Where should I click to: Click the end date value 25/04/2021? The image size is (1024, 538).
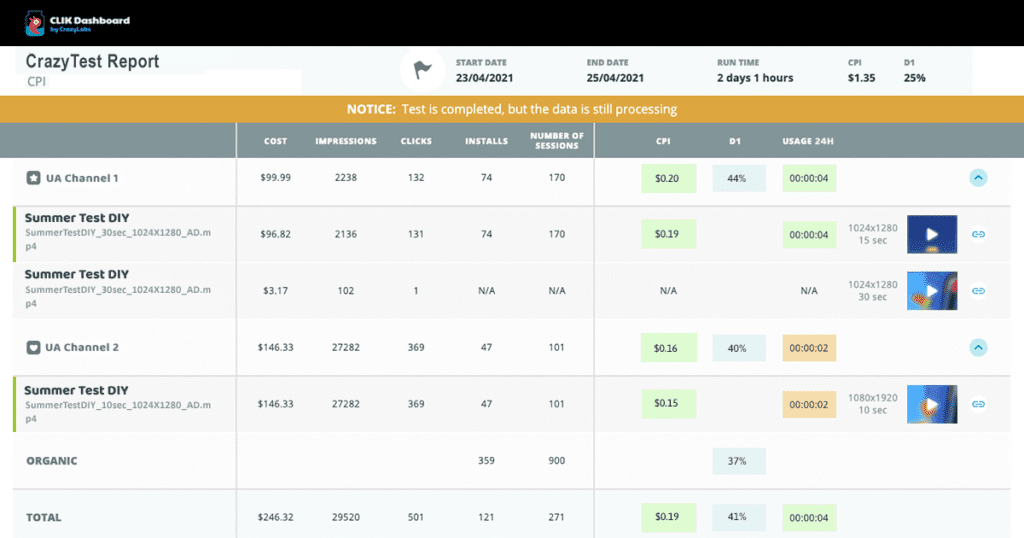(x=615, y=78)
